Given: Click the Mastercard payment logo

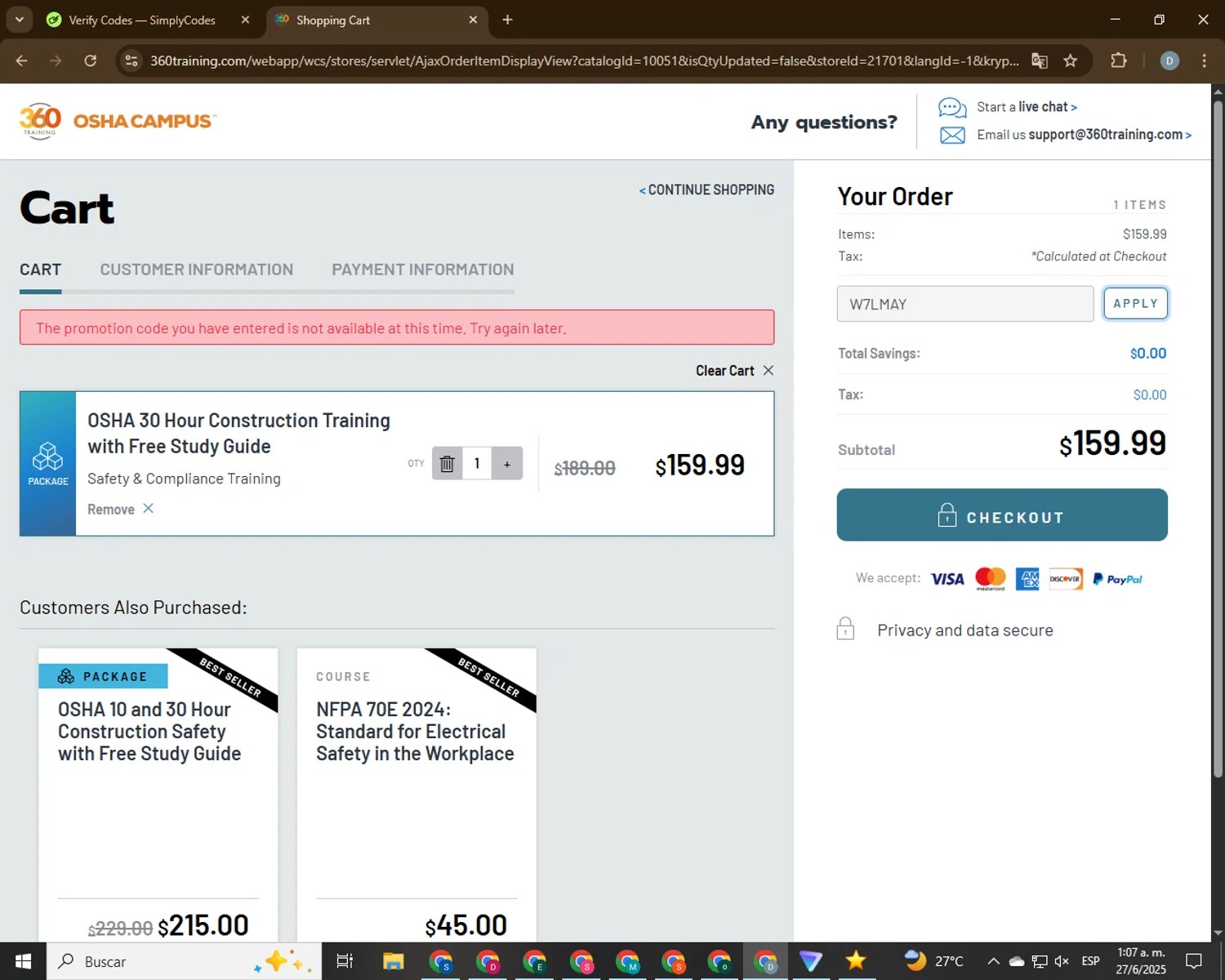Looking at the screenshot, I should click(990, 579).
